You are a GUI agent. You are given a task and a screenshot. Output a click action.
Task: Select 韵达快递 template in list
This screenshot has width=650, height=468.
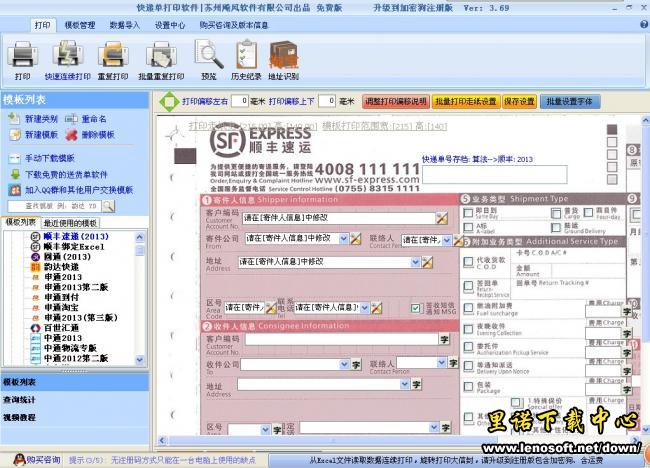pos(61,267)
